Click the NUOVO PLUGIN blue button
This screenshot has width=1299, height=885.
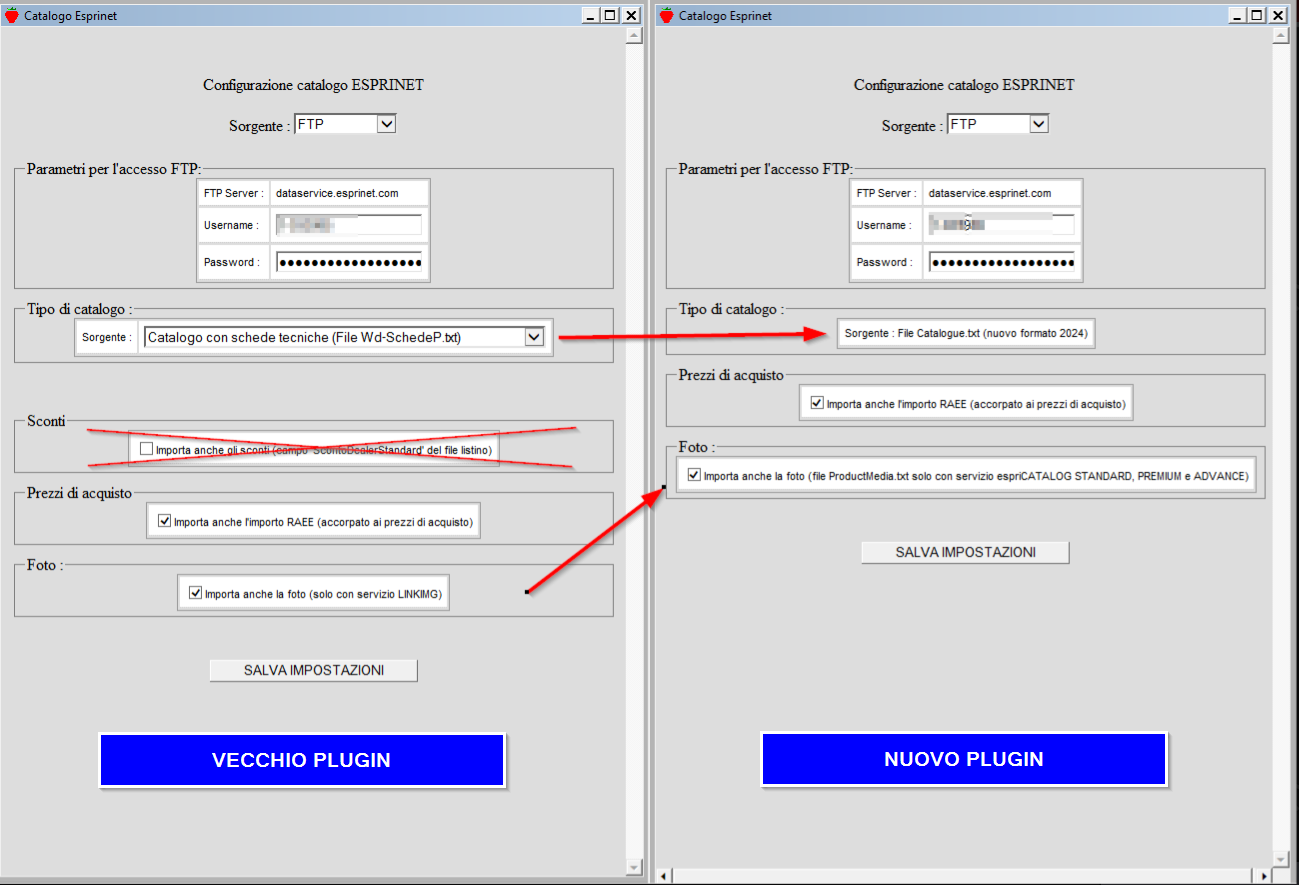click(x=964, y=760)
